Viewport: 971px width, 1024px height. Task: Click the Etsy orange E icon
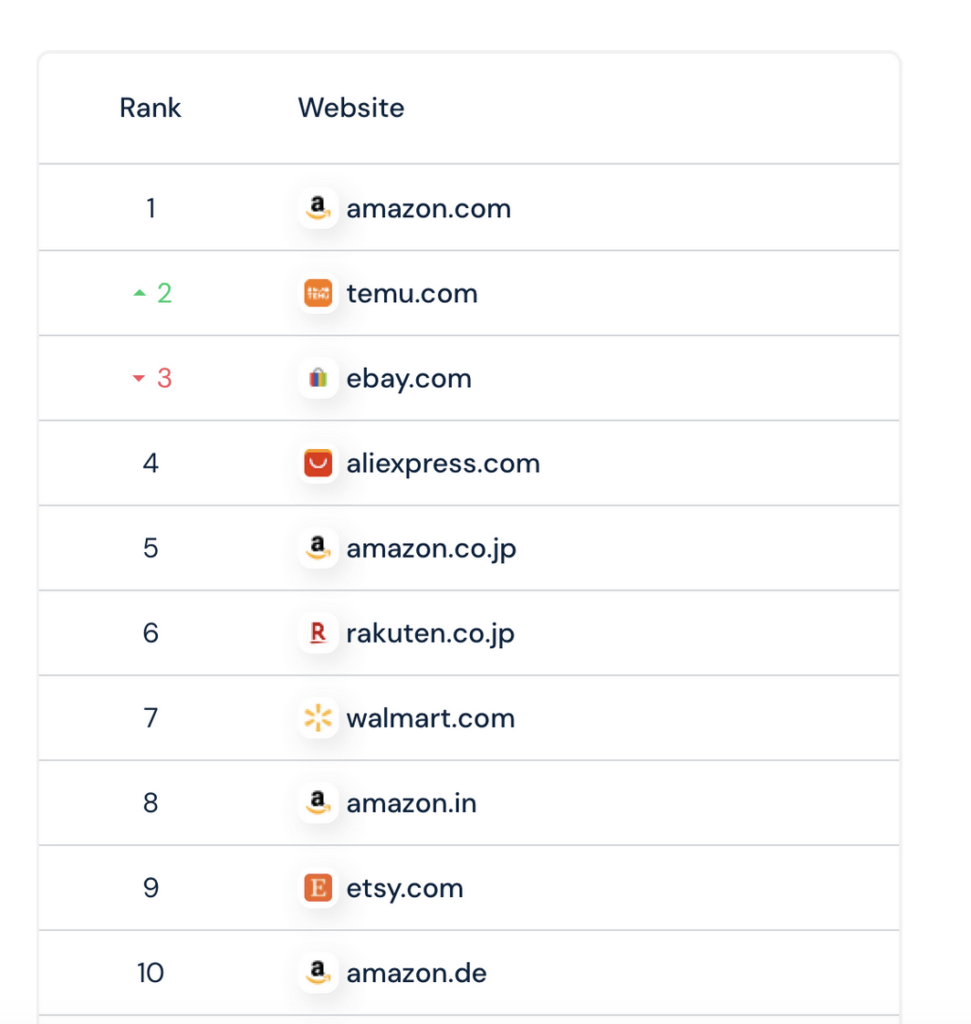tap(318, 888)
